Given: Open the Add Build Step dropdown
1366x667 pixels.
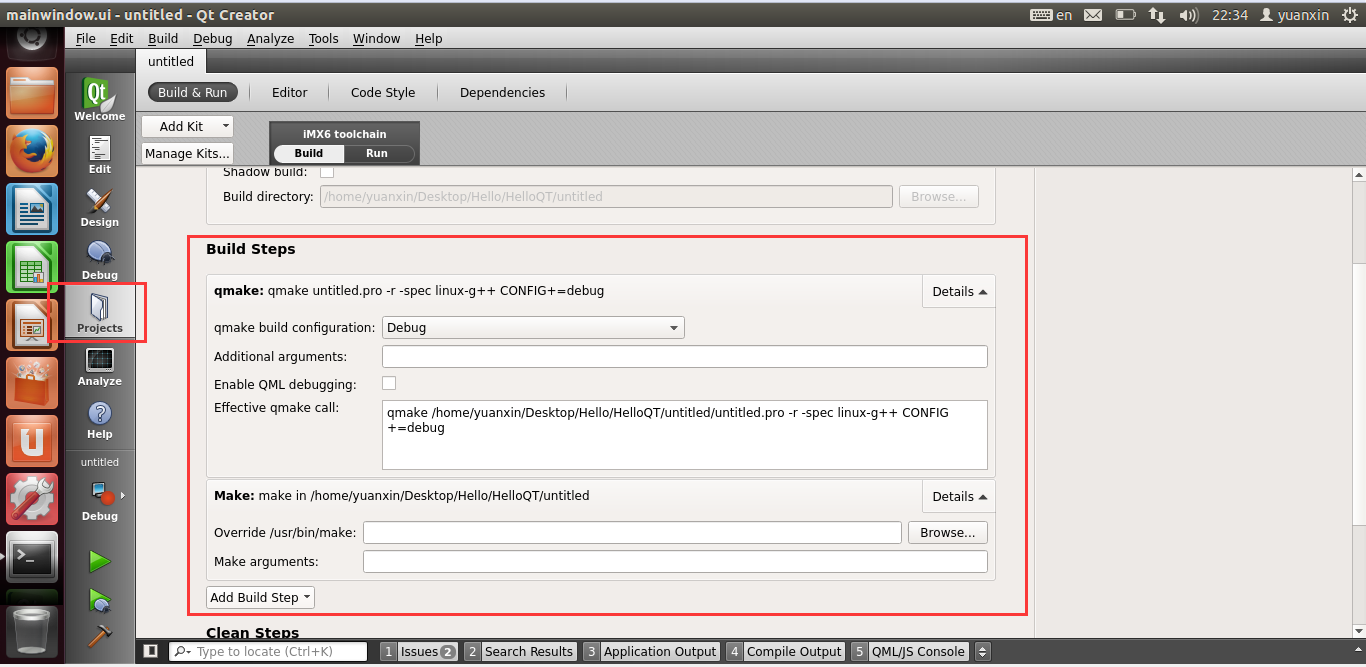Looking at the screenshot, I should pyautogui.click(x=260, y=597).
